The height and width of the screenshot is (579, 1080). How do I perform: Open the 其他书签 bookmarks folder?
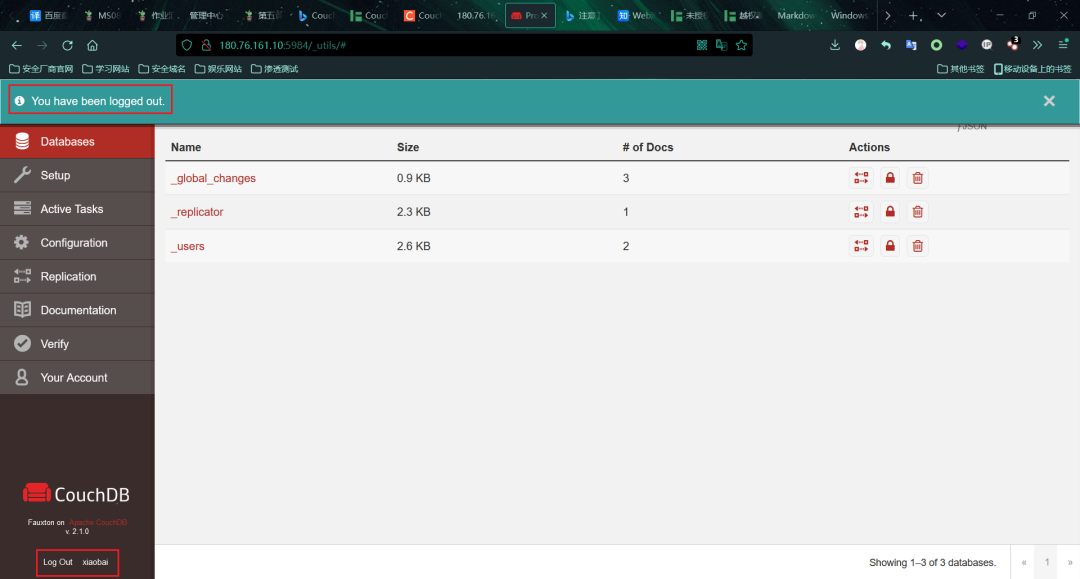coord(960,69)
